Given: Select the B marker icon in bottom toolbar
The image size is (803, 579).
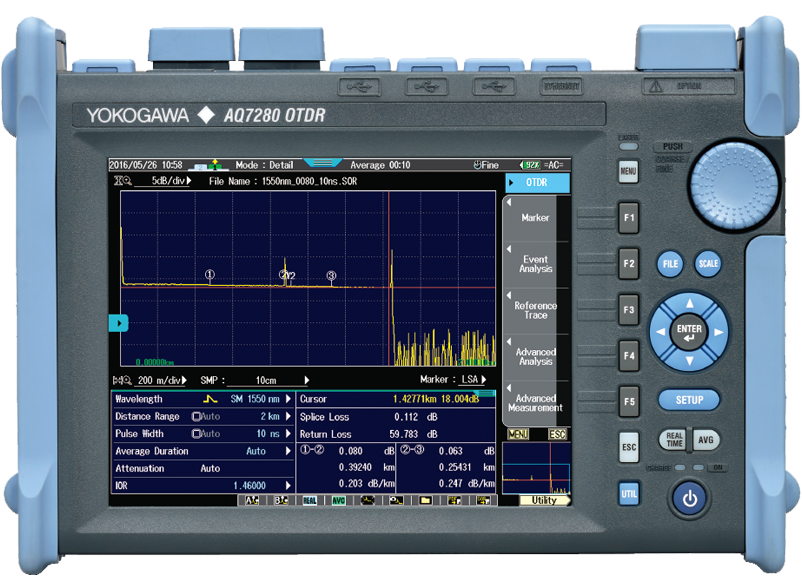Looking at the screenshot, I should coord(281,500).
